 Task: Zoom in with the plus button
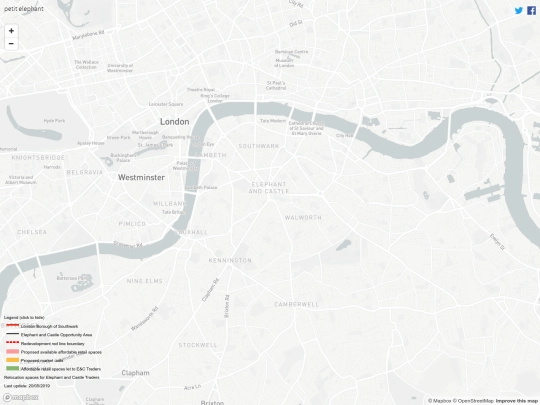(11, 31)
